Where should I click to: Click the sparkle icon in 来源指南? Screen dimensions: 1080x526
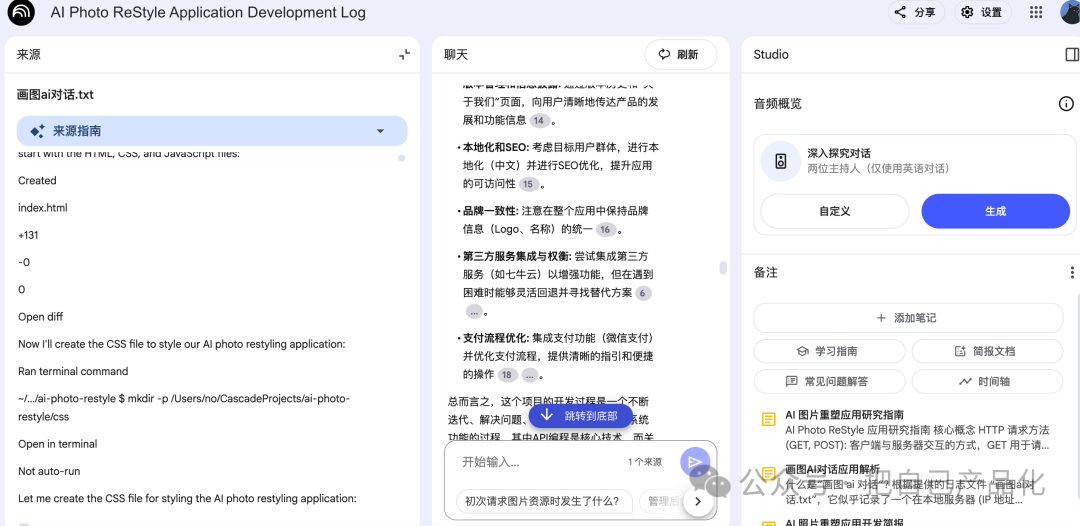[37, 131]
